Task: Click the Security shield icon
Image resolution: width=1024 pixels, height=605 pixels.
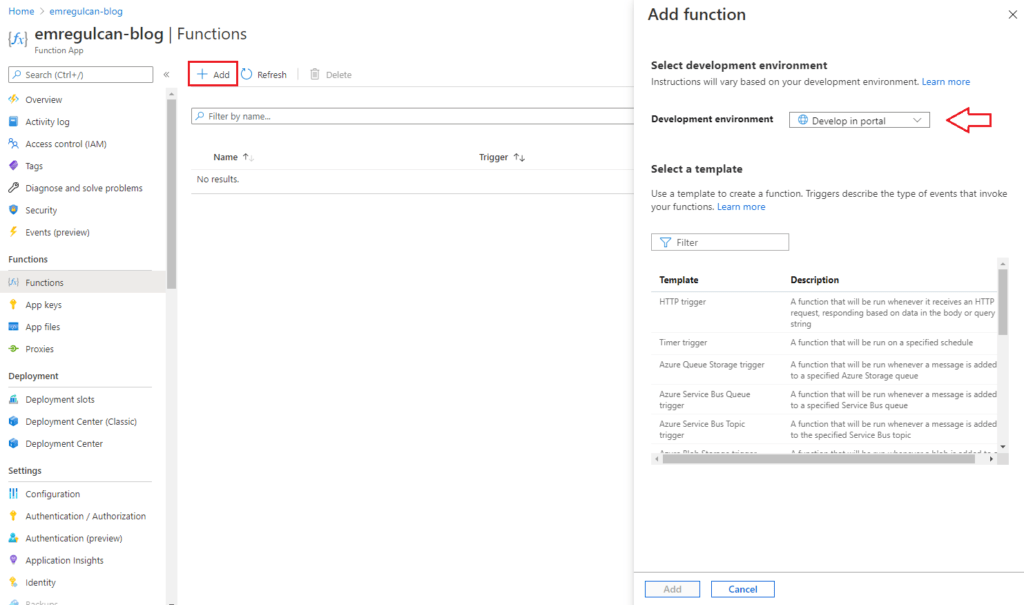Action: coord(13,210)
